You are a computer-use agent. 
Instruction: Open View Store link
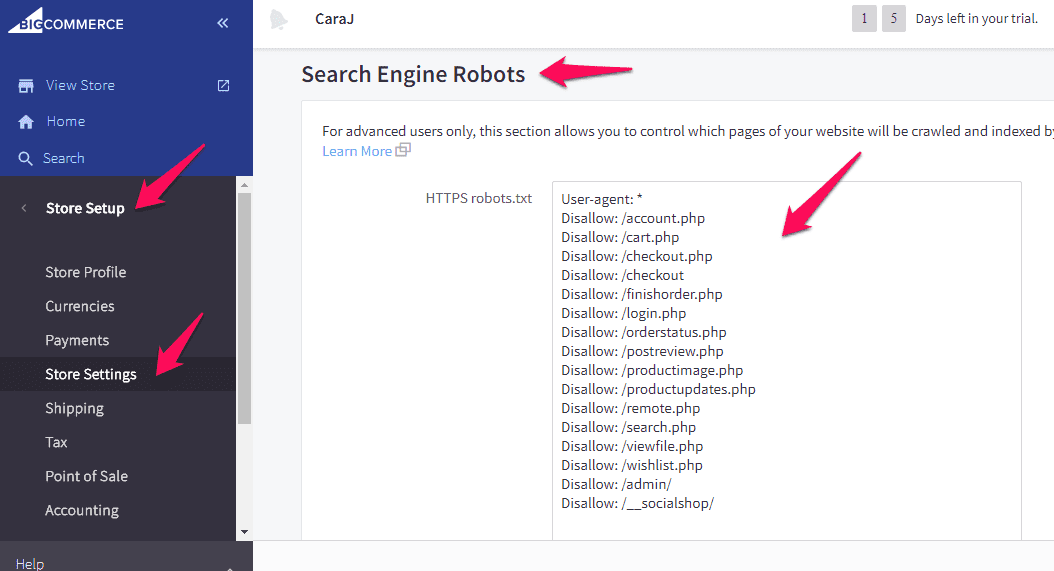tap(80, 85)
